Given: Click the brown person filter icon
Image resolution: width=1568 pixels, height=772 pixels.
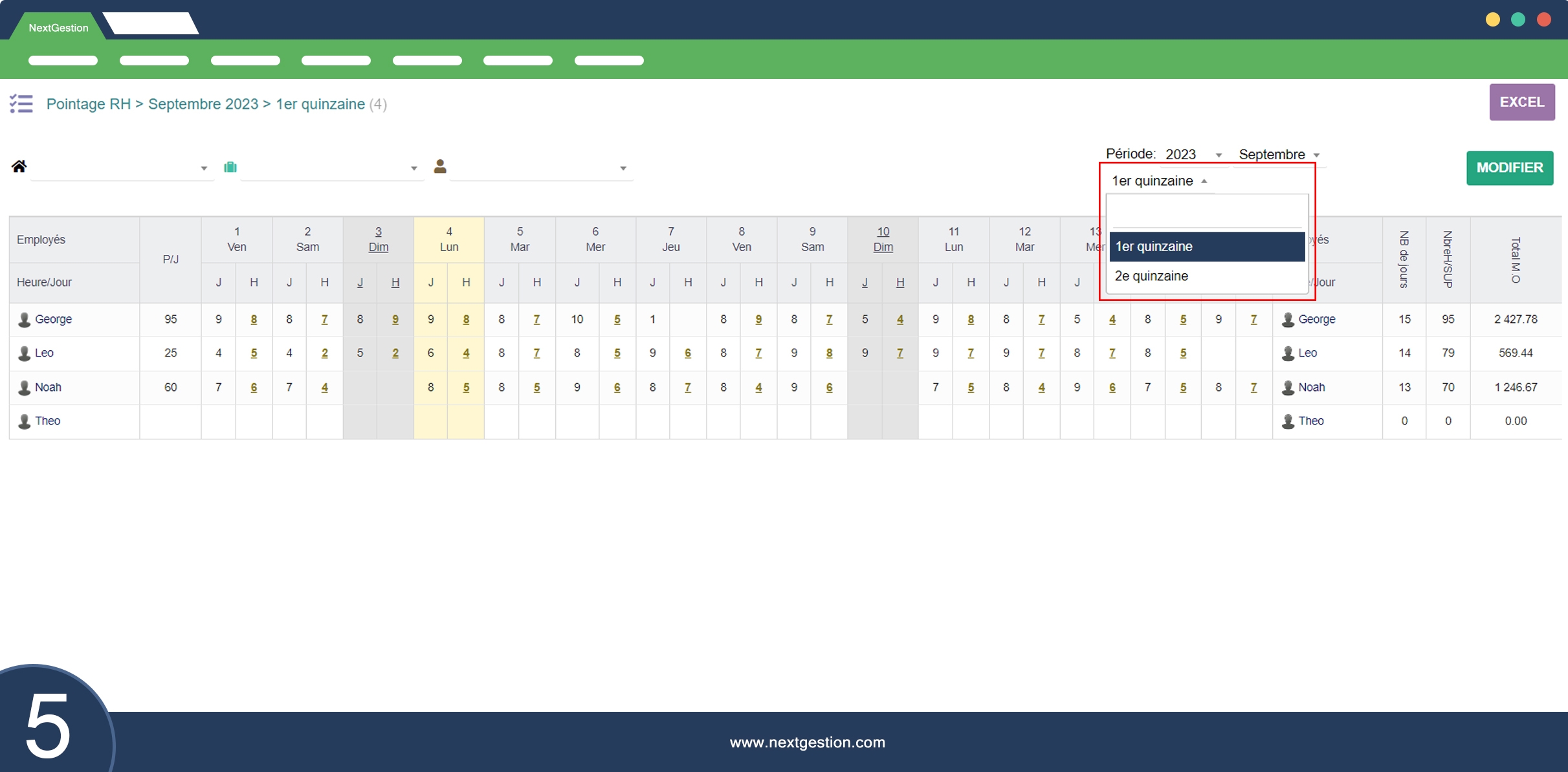Looking at the screenshot, I should tap(440, 166).
